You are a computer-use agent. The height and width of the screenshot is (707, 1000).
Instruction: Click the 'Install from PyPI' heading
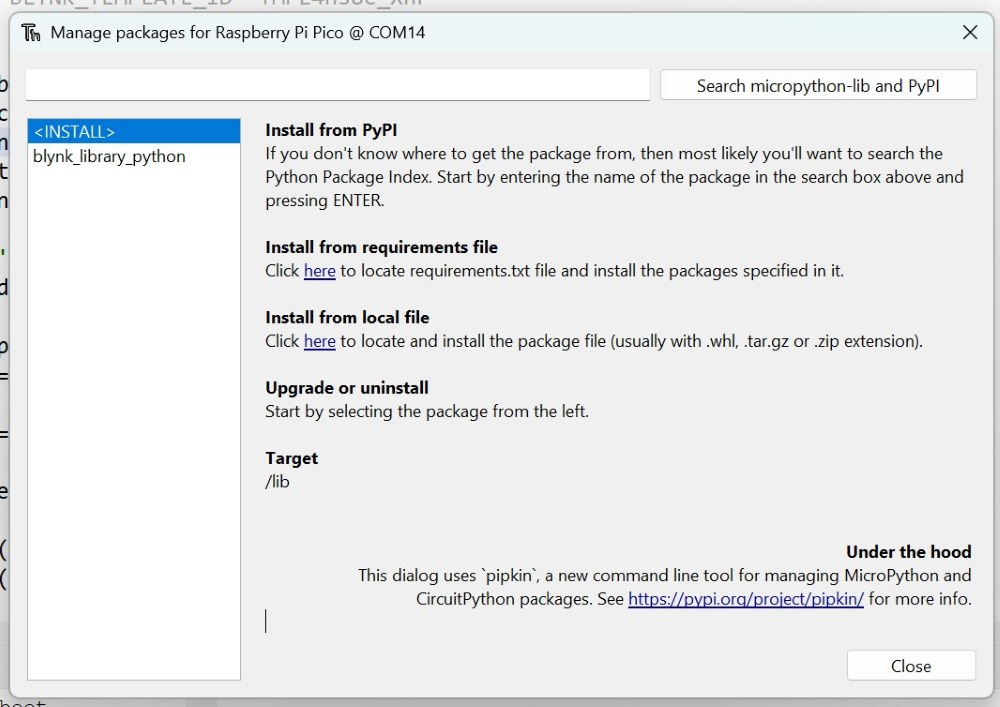pyautogui.click(x=331, y=130)
